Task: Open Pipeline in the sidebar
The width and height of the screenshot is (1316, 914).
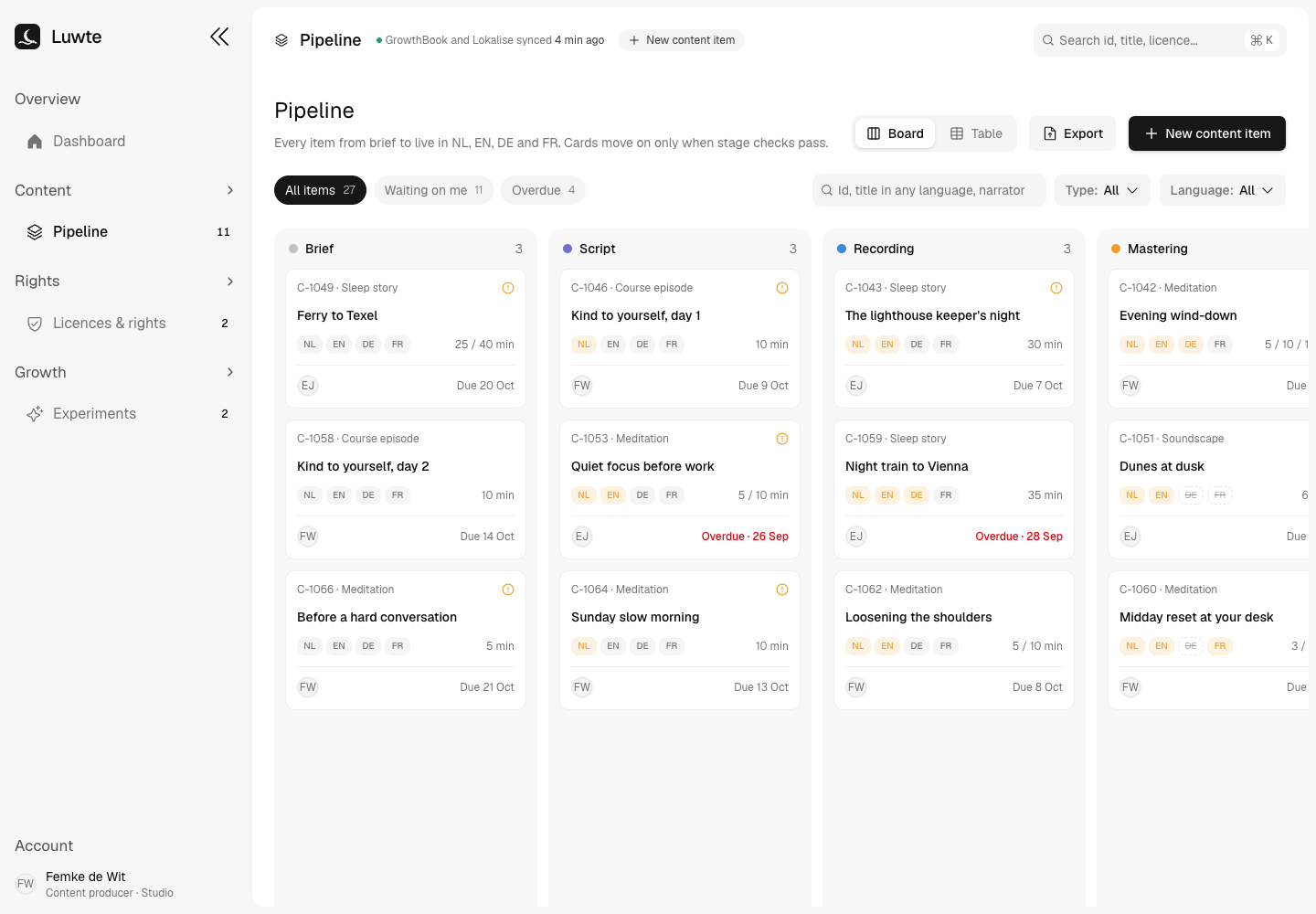Action: pos(126,231)
